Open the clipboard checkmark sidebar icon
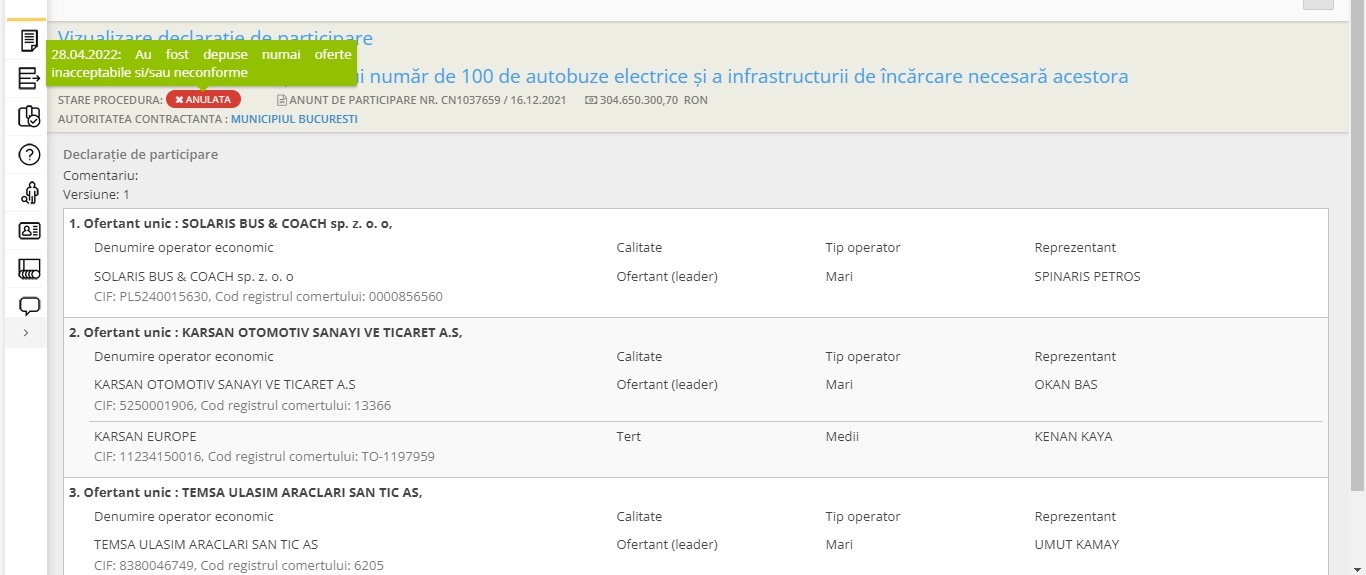Viewport: 1366px width, 575px height. tap(30, 116)
